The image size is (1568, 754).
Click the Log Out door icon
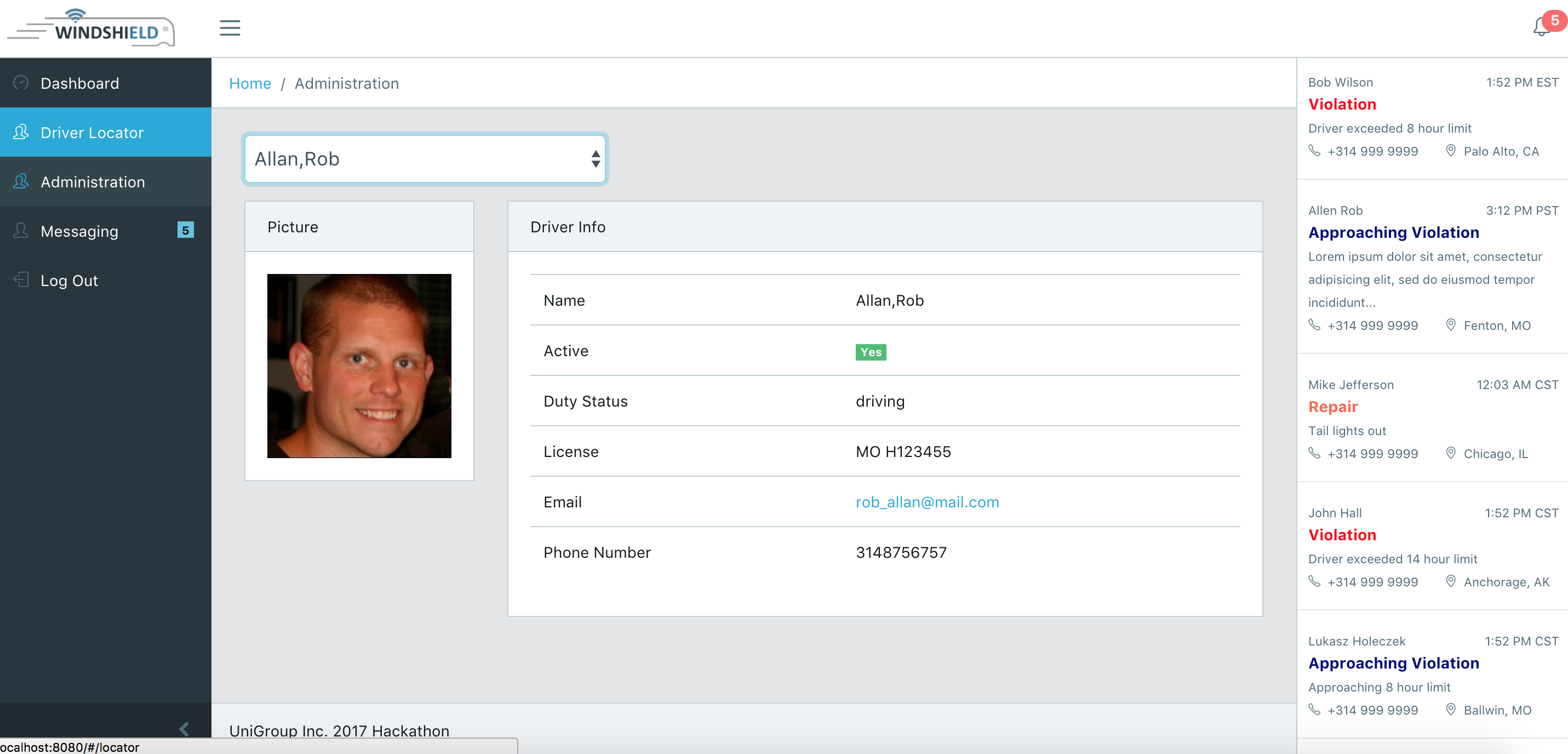(x=21, y=280)
